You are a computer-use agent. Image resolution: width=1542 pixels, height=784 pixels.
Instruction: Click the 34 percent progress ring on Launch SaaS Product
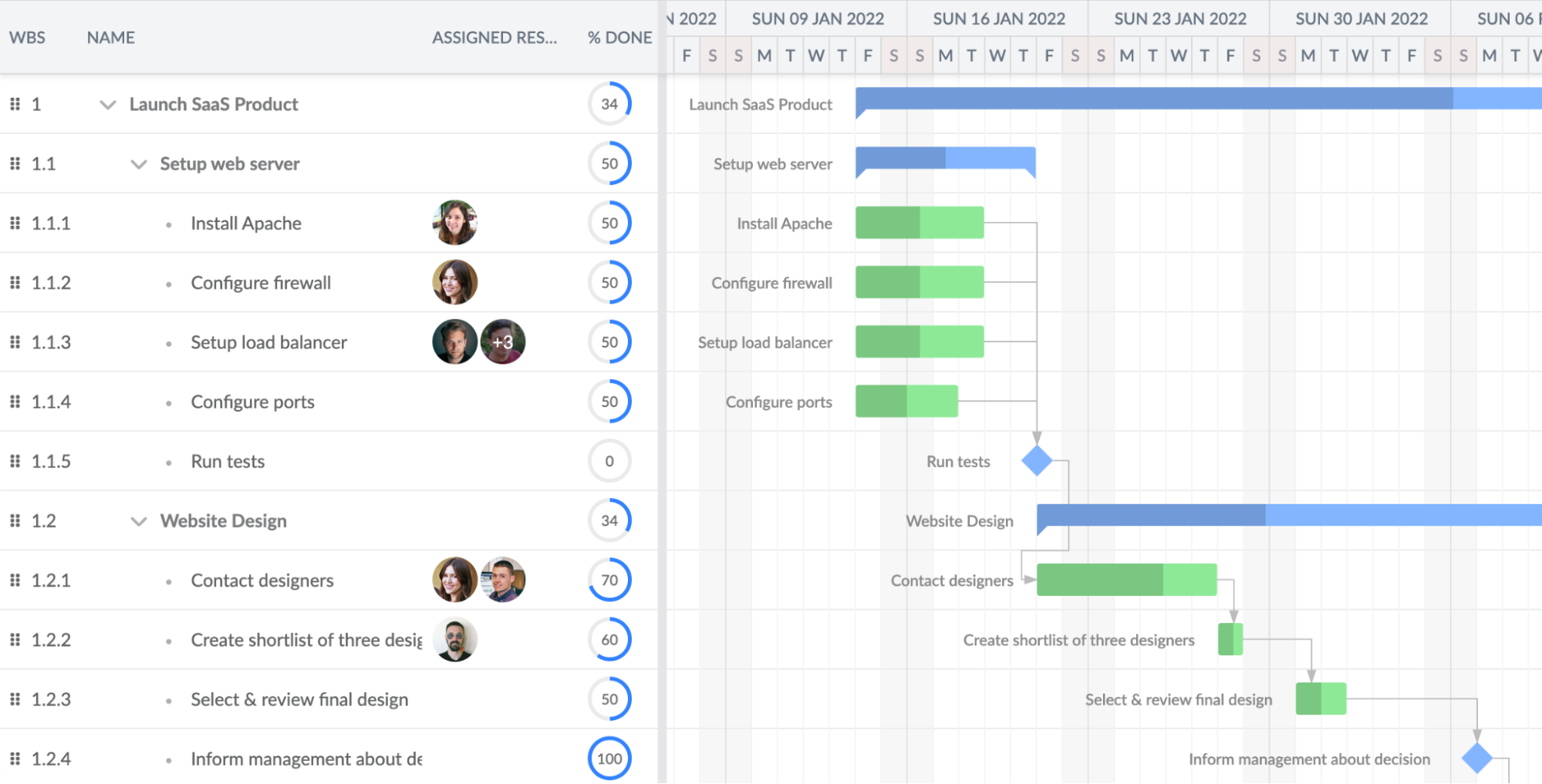pos(609,104)
